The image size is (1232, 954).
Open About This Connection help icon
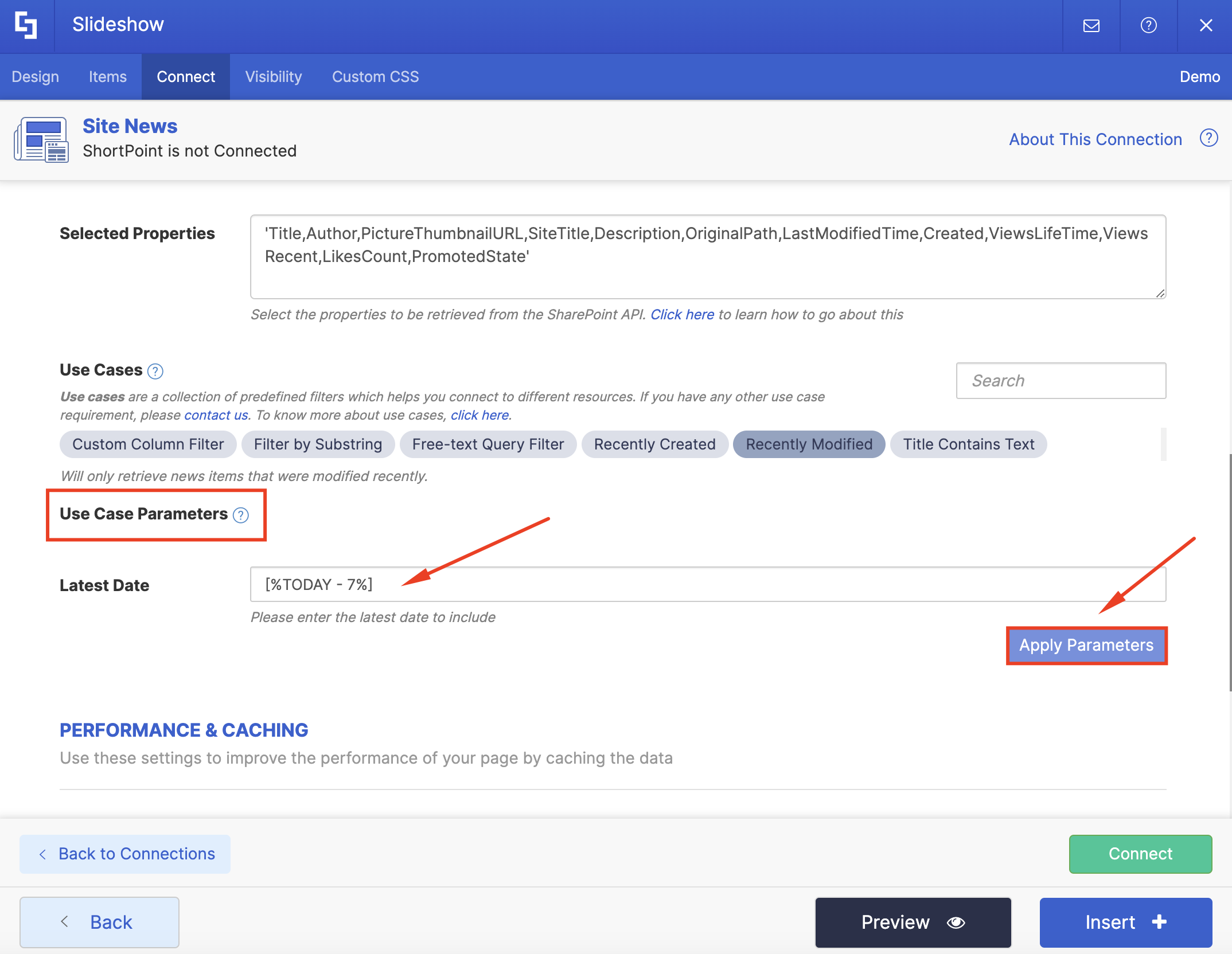tap(1208, 138)
